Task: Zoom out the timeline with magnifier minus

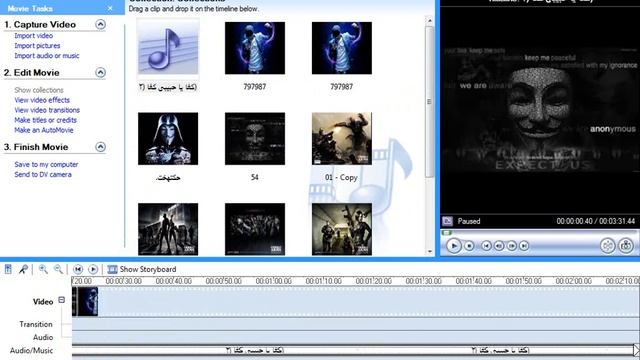Action: coord(58,269)
